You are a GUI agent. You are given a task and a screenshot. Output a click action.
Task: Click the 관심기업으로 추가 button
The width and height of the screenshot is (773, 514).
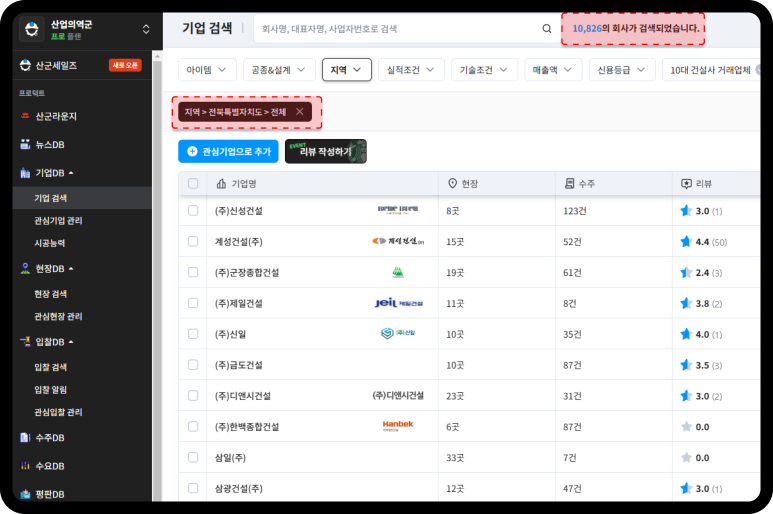coord(228,151)
